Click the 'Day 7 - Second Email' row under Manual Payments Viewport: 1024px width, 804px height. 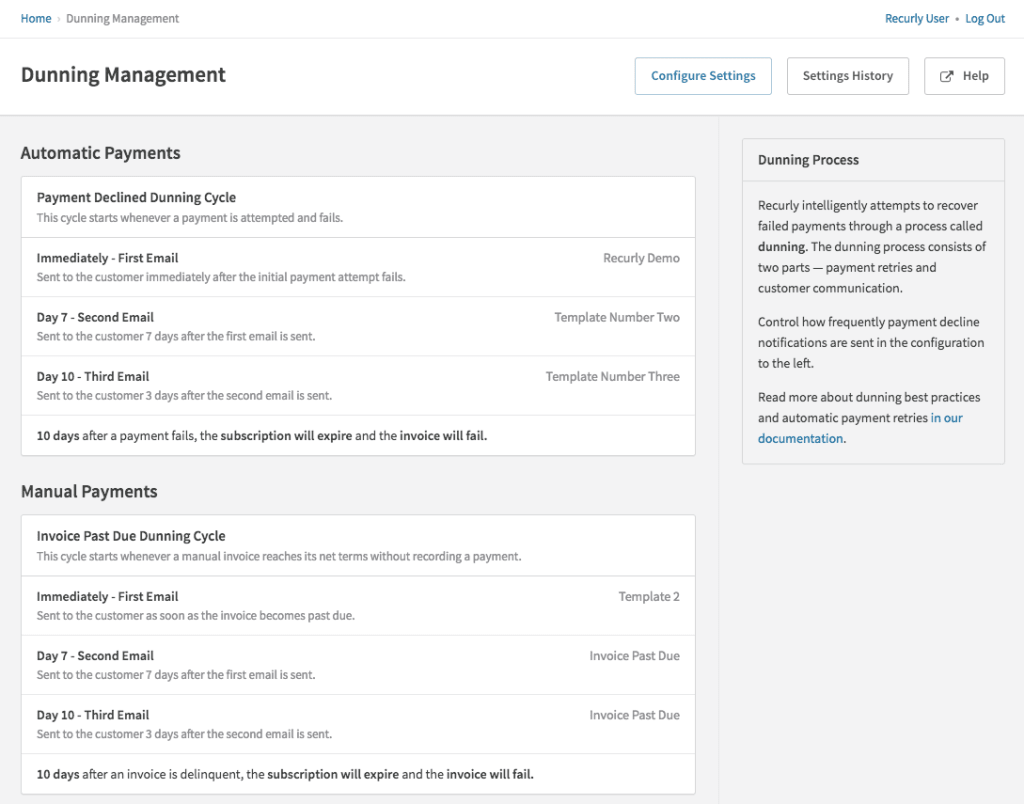click(358, 664)
